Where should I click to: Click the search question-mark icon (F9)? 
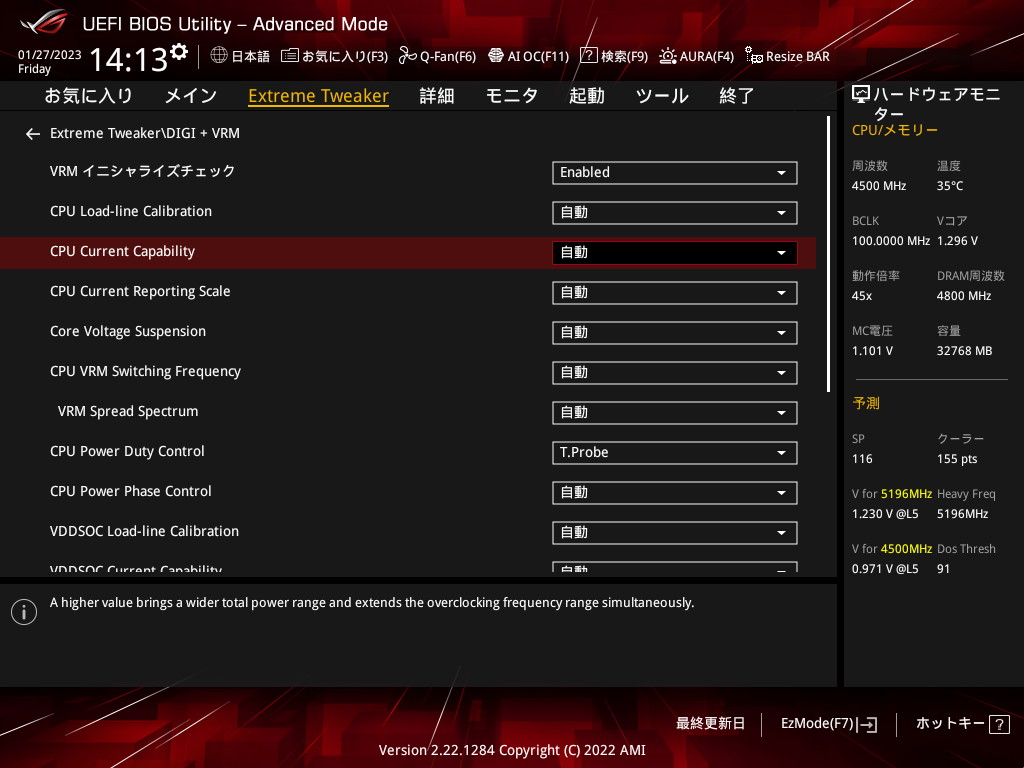(x=588, y=56)
